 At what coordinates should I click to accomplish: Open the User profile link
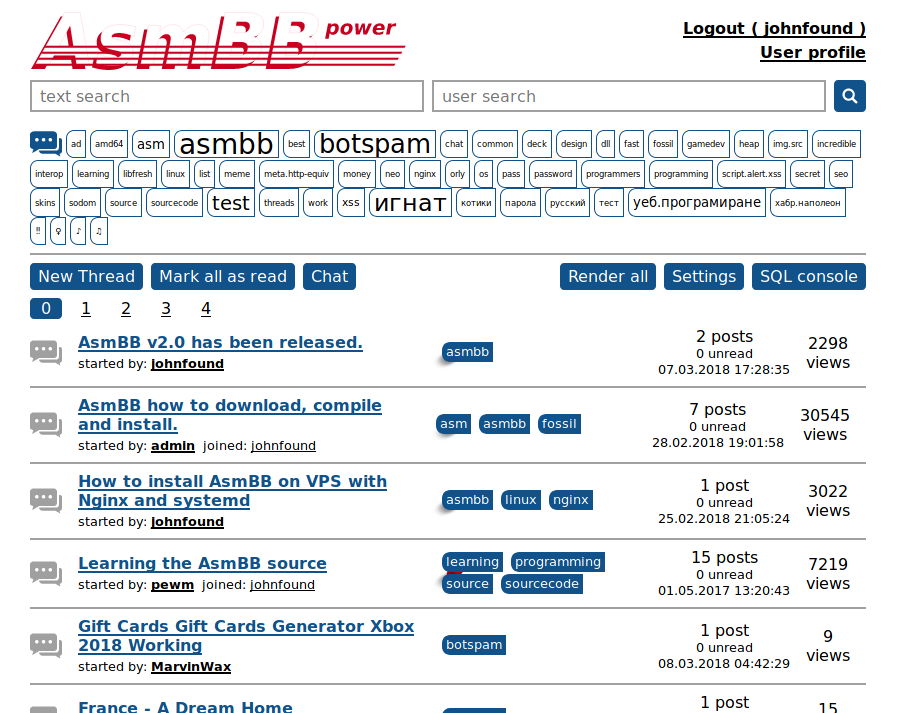click(813, 52)
